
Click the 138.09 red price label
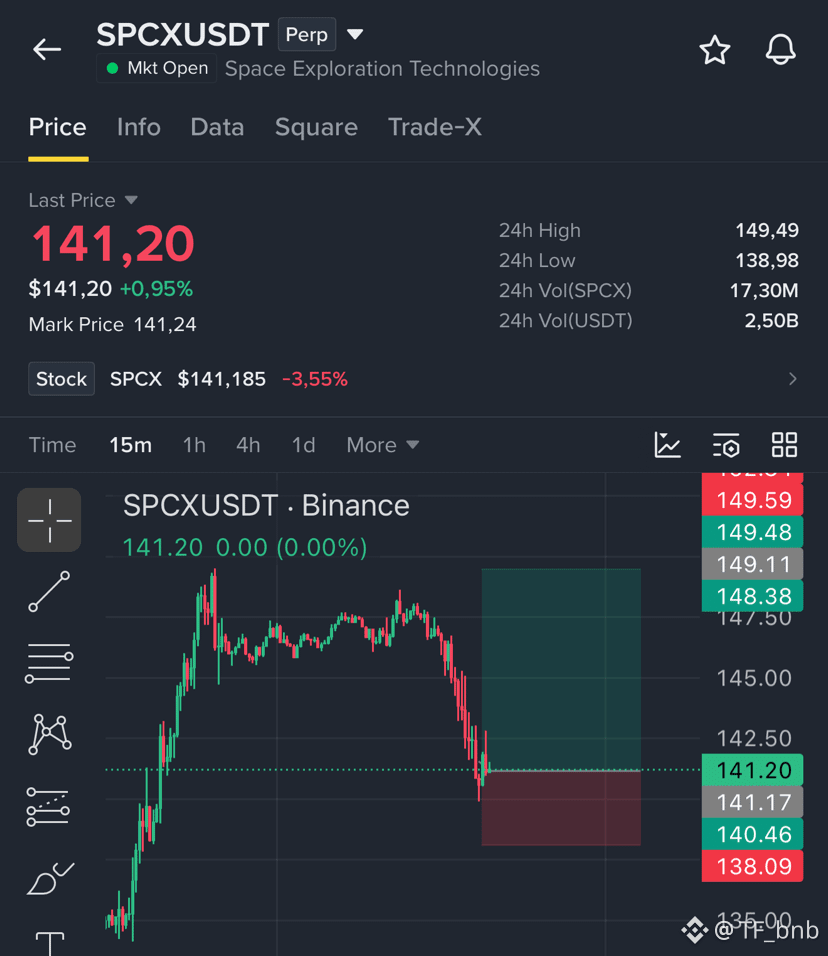pyautogui.click(x=752, y=866)
